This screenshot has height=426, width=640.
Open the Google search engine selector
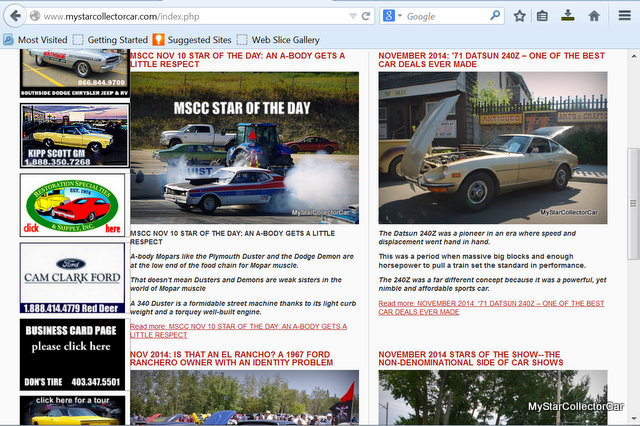tap(392, 16)
